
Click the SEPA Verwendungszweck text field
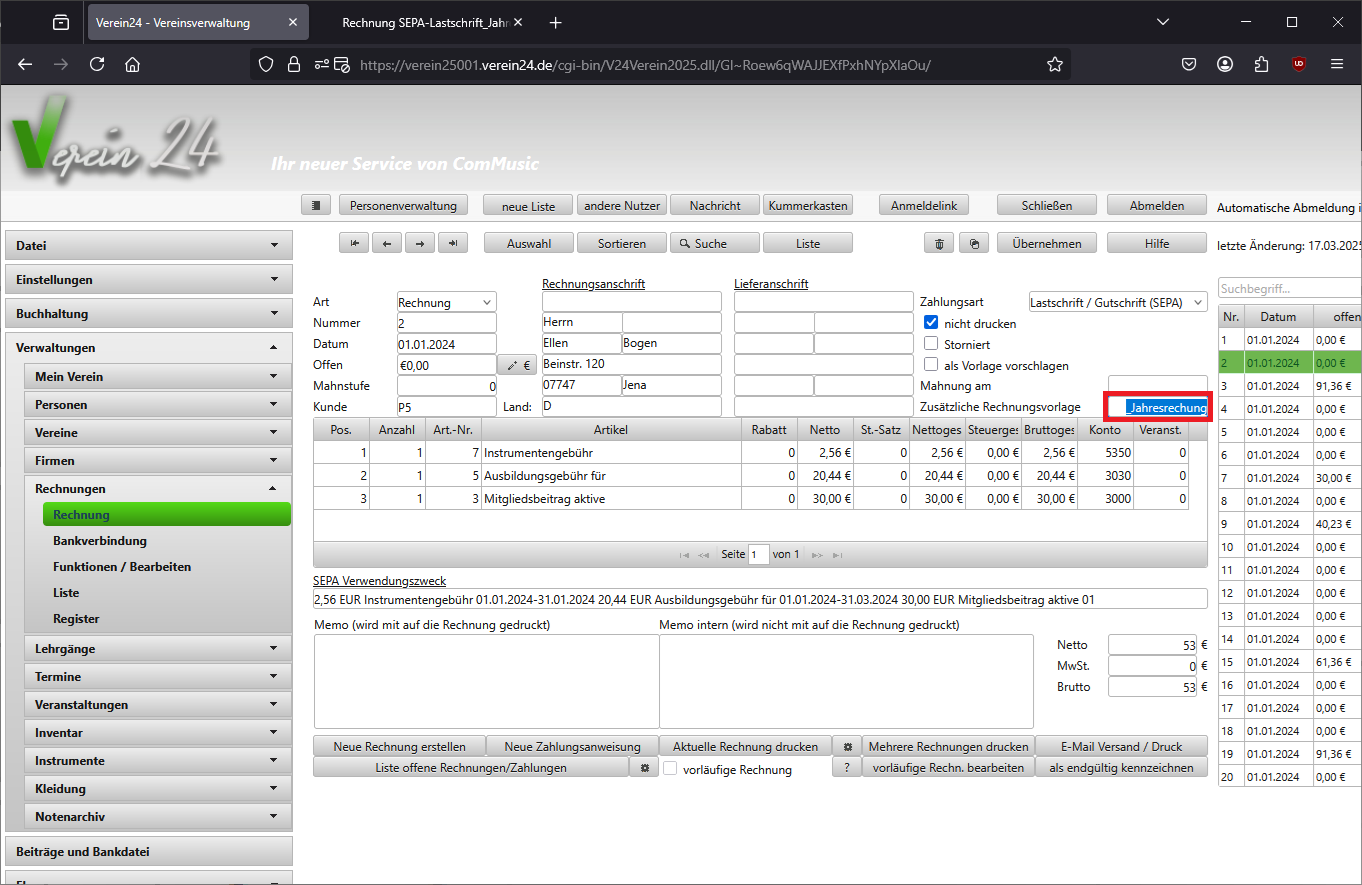pyautogui.click(x=760, y=599)
